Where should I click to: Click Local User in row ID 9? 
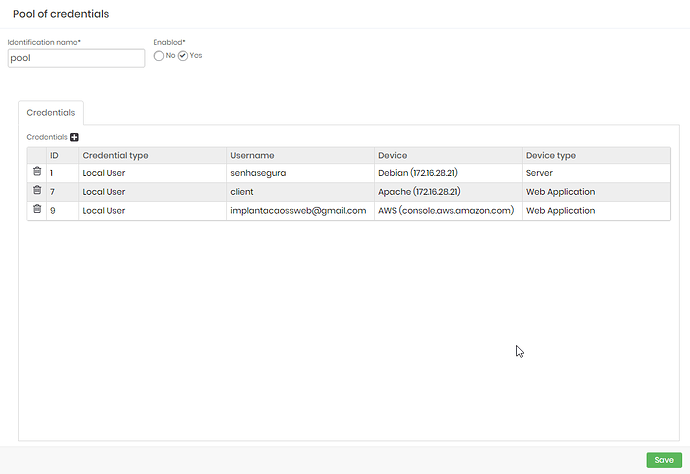tap(152, 211)
